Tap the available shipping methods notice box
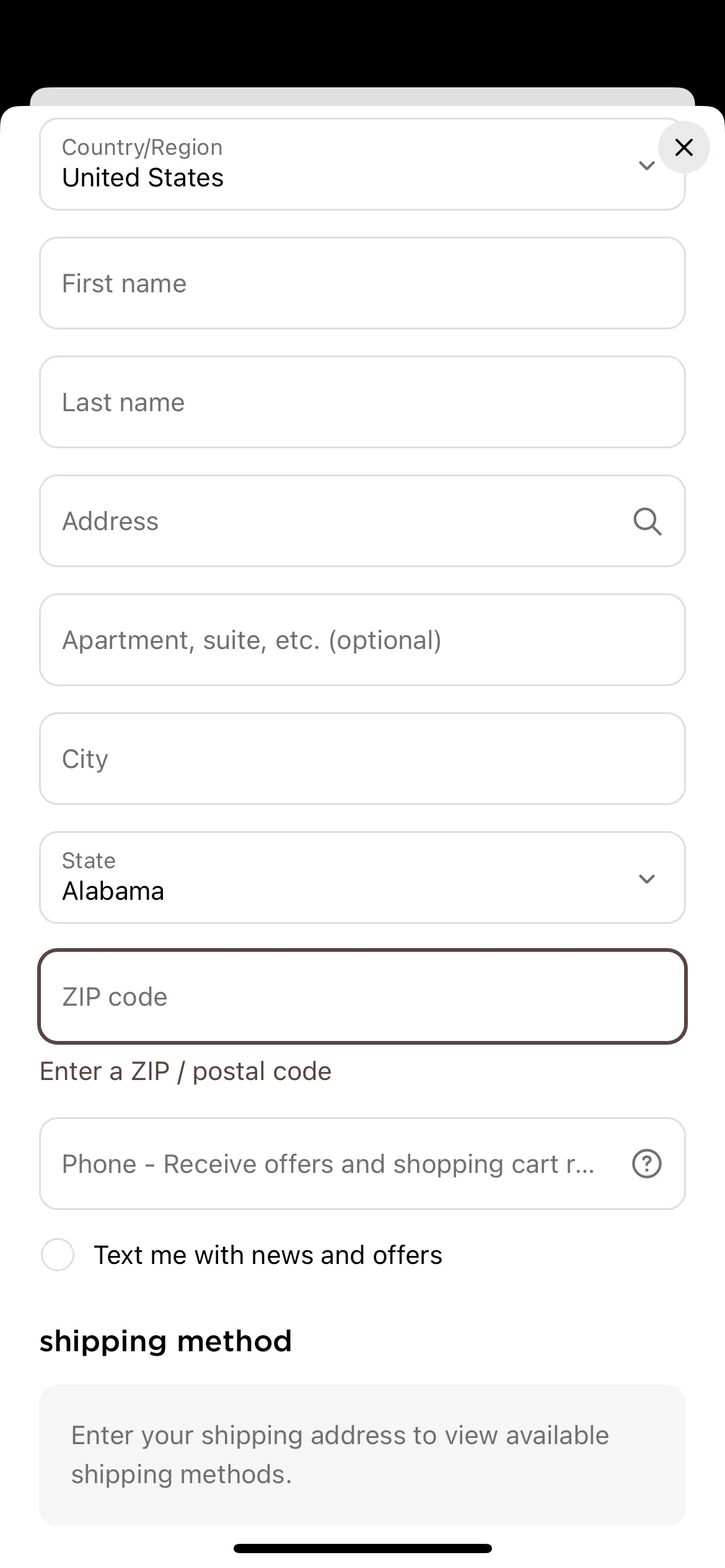 tap(362, 1455)
